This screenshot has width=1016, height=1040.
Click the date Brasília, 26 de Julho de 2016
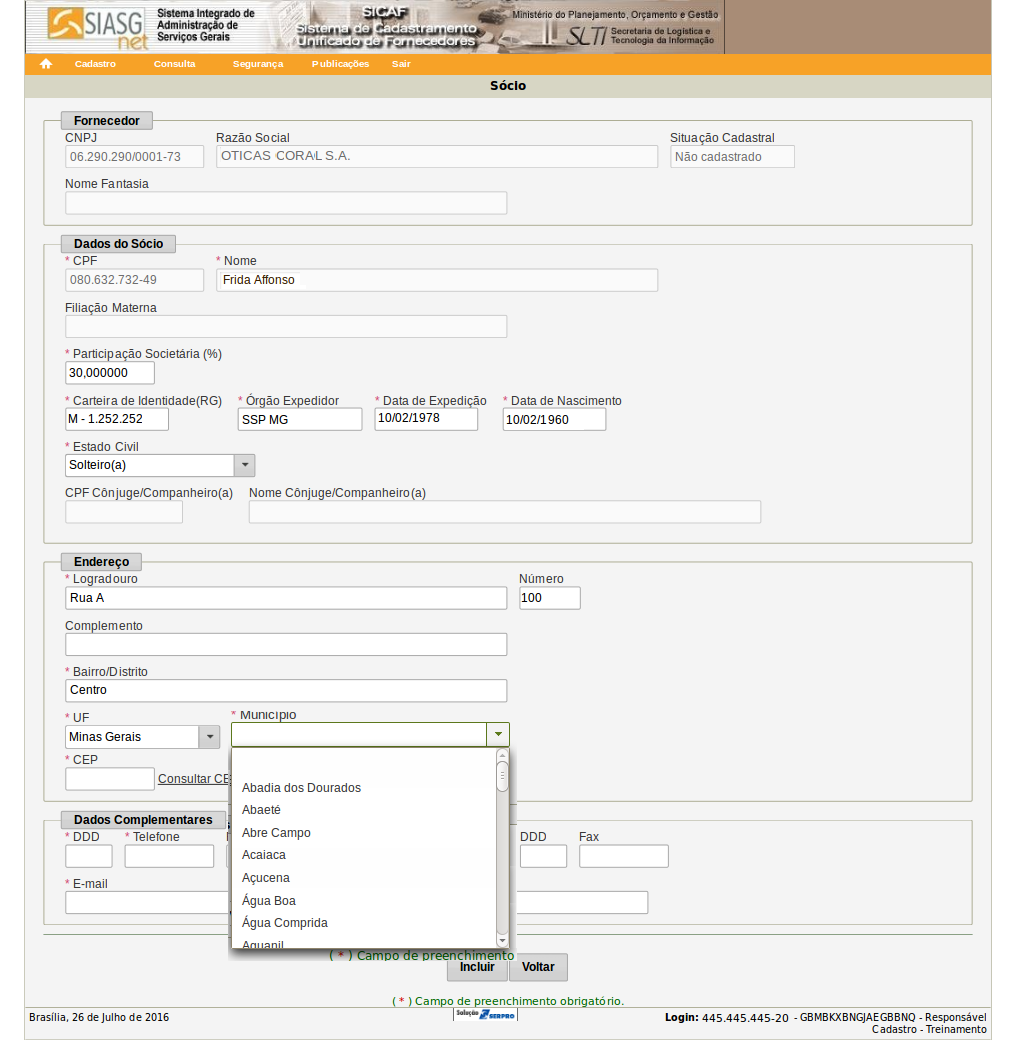[99, 1017]
